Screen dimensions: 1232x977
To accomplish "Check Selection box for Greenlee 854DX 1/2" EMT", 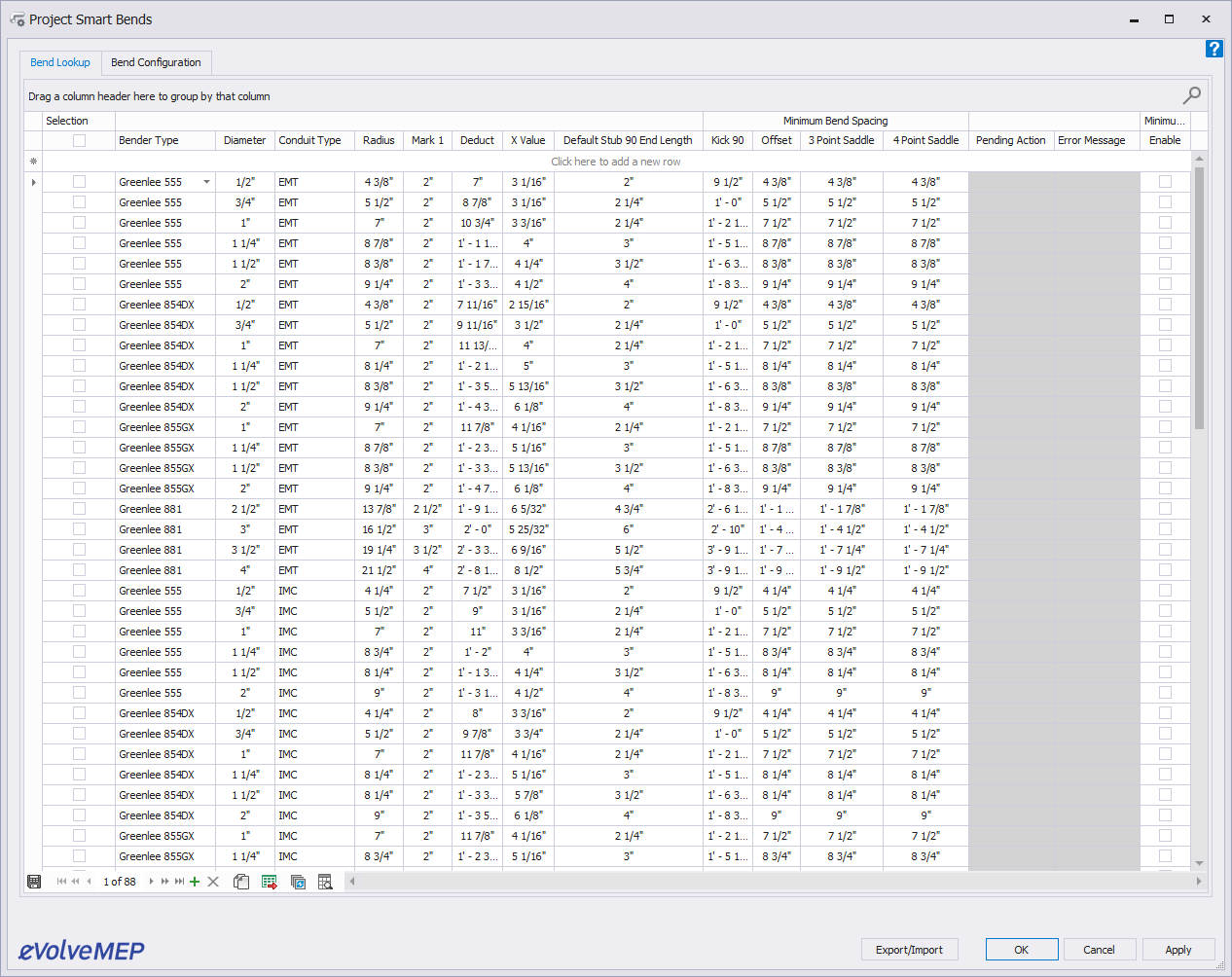I will pyautogui.click(x=79, y=305).
